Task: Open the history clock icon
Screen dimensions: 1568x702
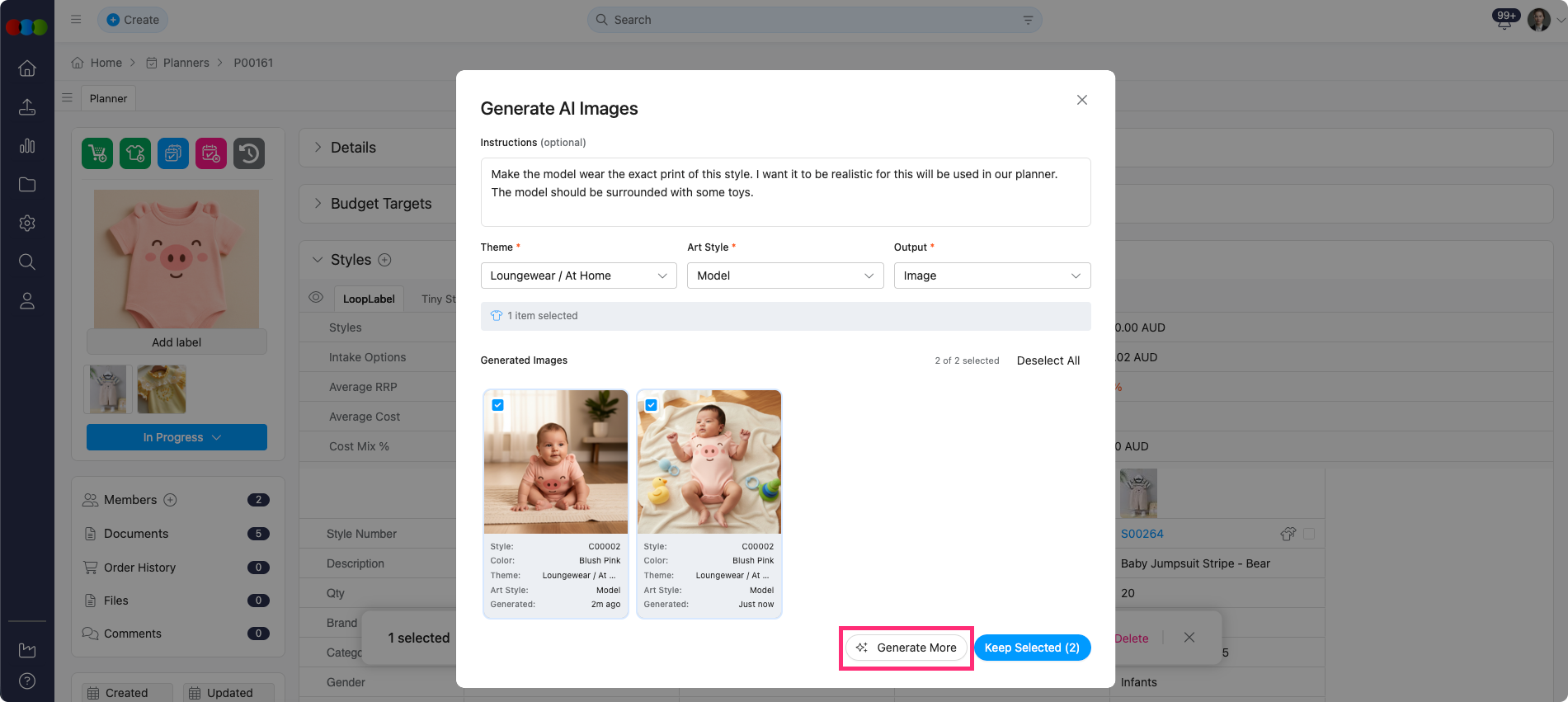Action: click(249, 153)
